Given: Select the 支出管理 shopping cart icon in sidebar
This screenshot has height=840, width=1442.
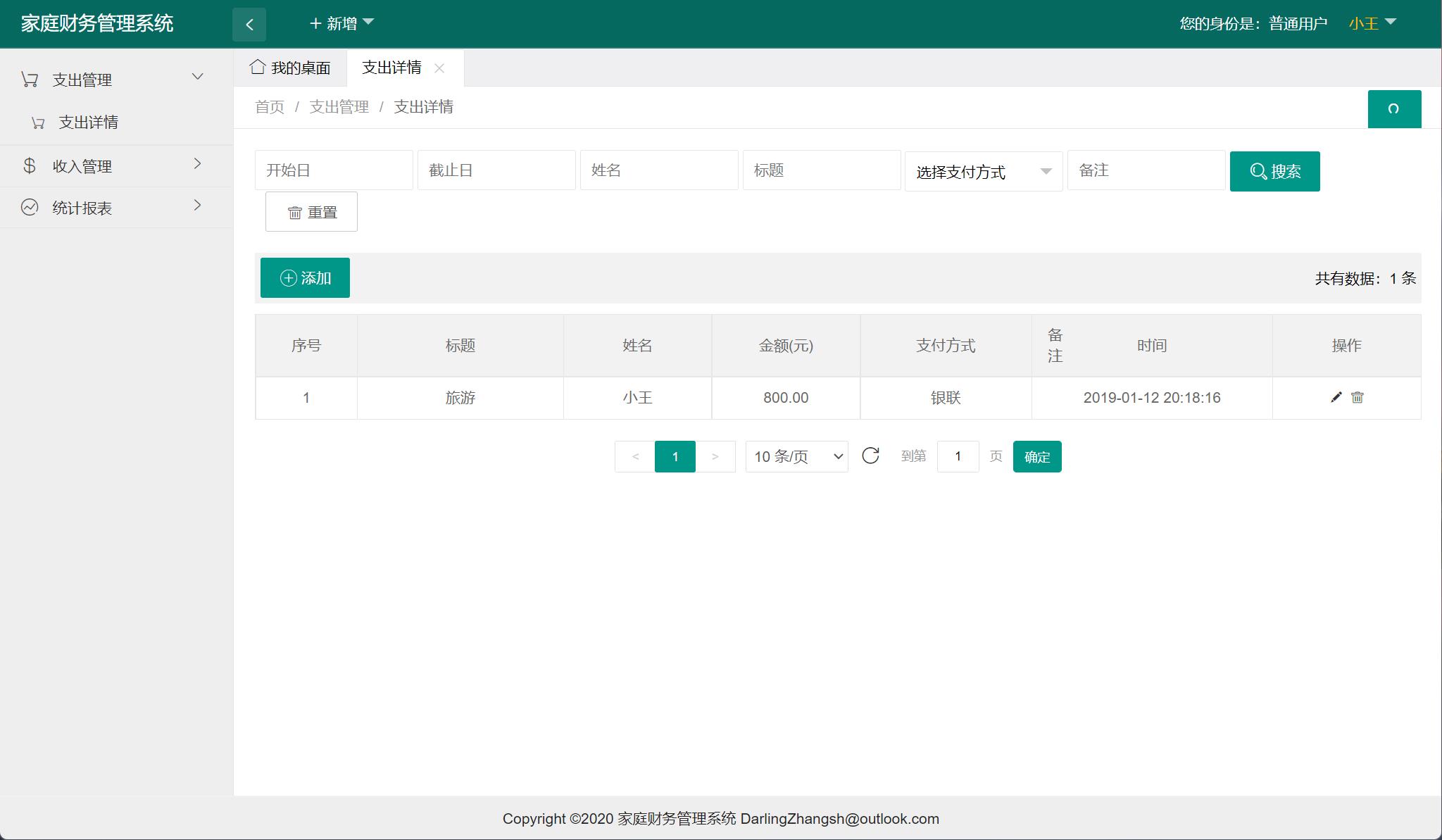Looking at the screenshot, I should [30, 78].
